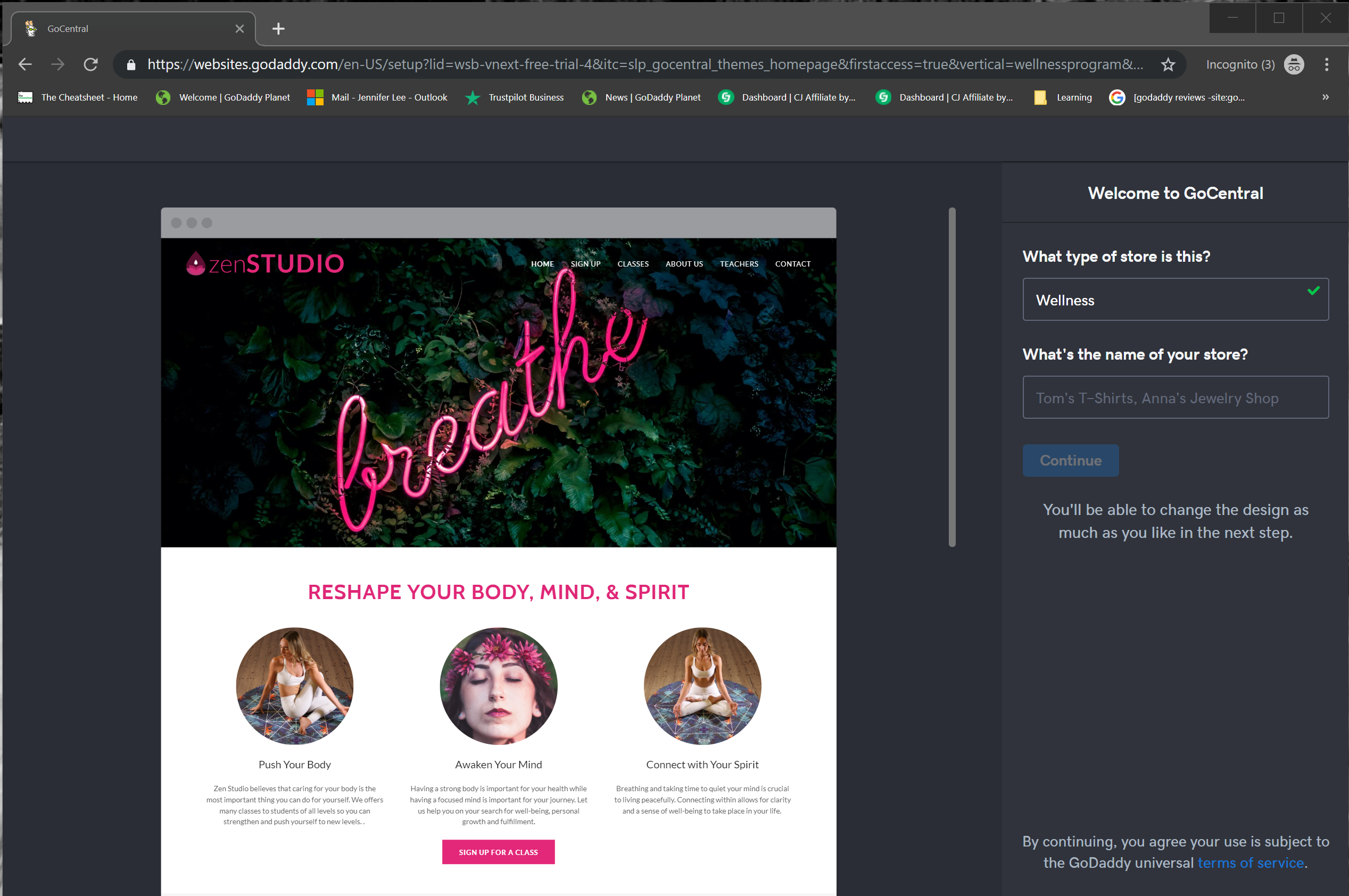1349x896 pixels.
Task: Click the ABOUT US tab in navbar
Action: click(684, 264)
